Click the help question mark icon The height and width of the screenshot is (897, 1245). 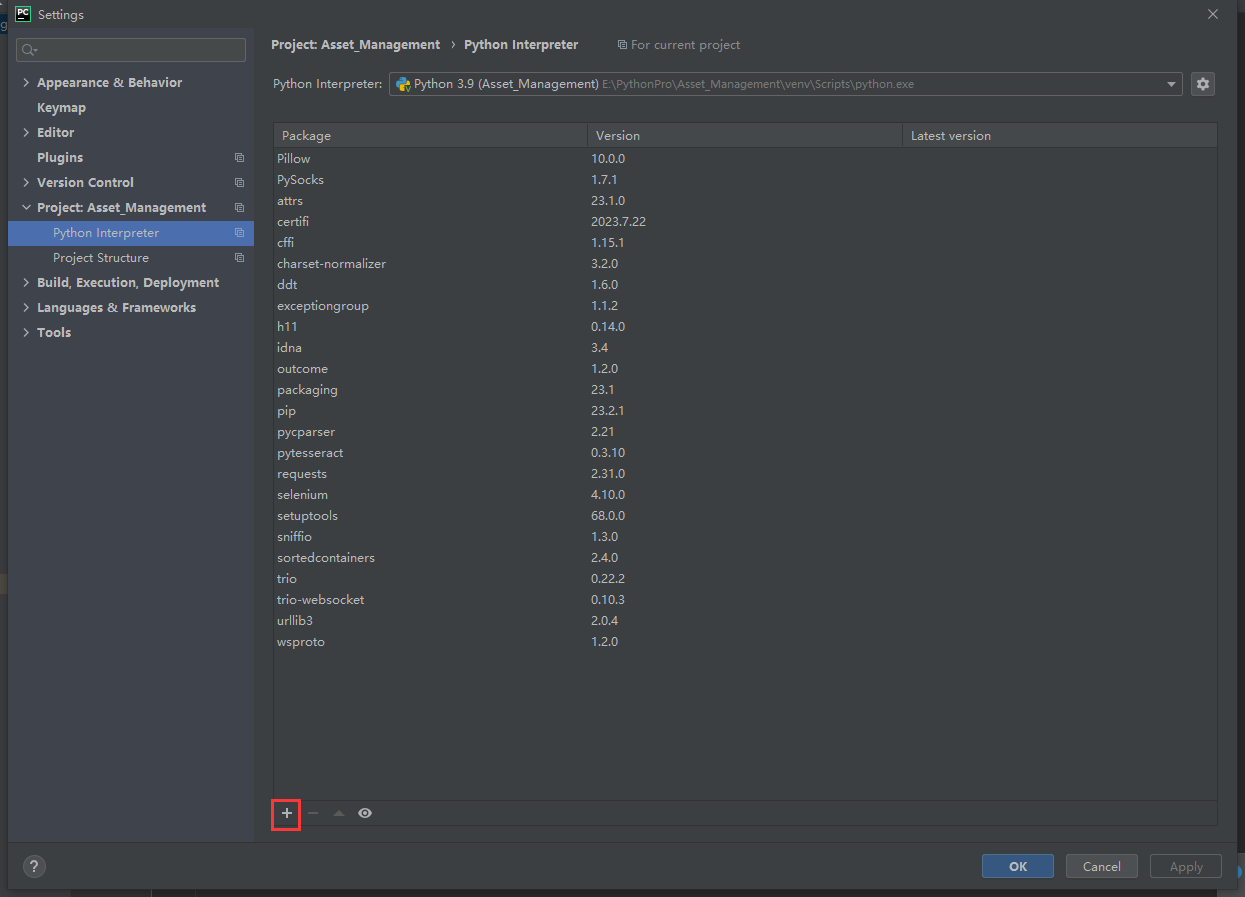[35, 867]
